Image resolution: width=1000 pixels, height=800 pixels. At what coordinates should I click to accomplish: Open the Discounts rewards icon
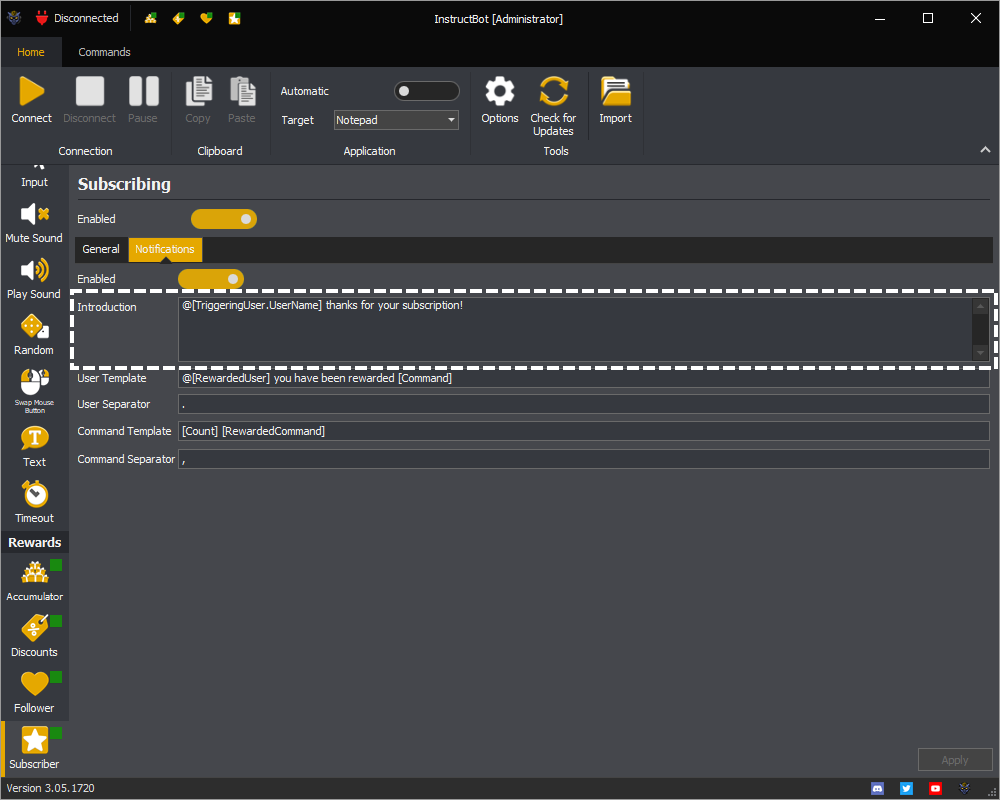point(34,628)
